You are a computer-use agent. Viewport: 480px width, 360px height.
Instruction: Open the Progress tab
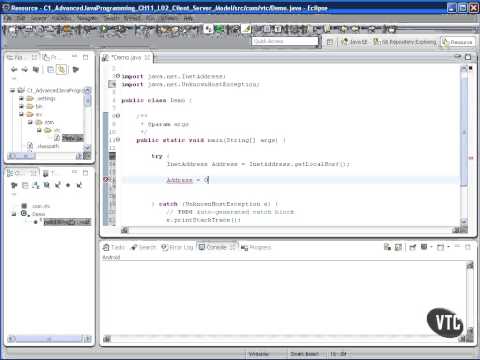256,247
